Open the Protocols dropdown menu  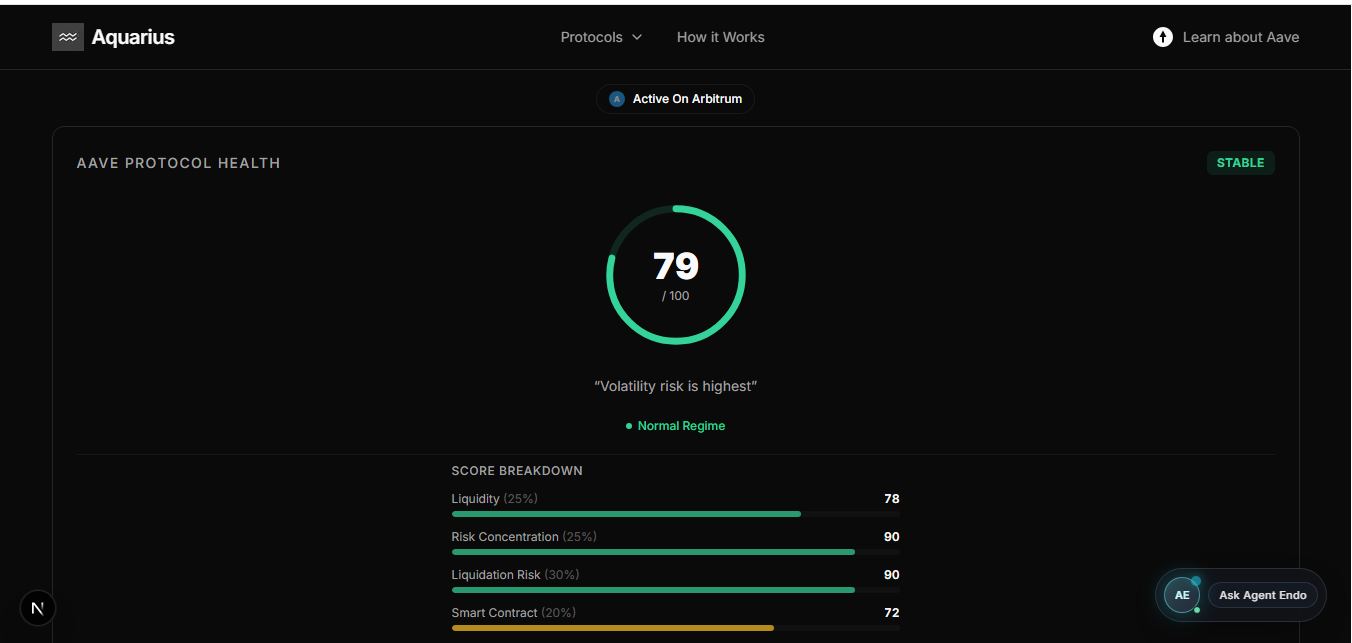coord(601,37)
